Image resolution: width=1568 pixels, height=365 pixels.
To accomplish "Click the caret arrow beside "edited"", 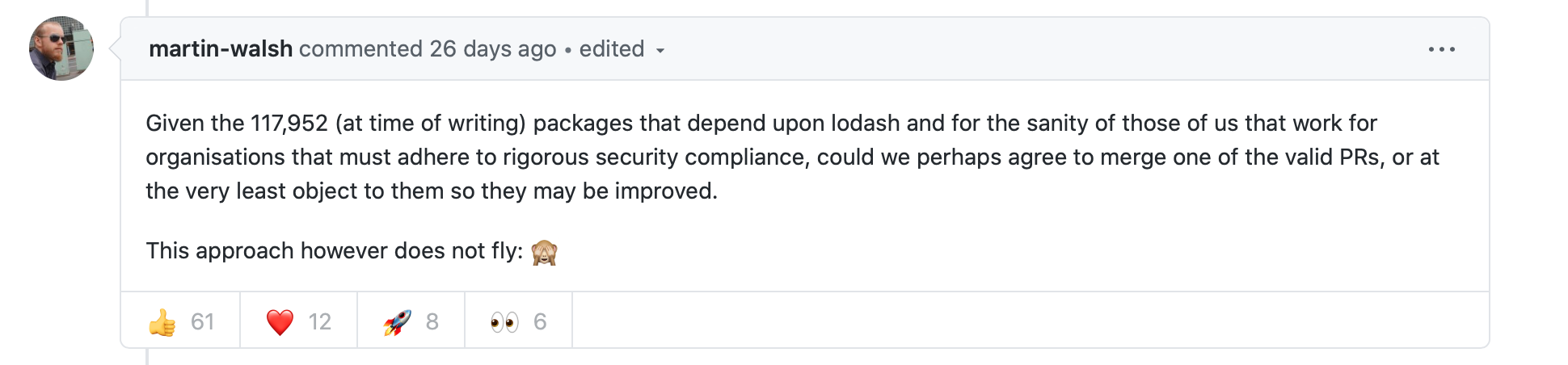I will click(x=660, y=51).
